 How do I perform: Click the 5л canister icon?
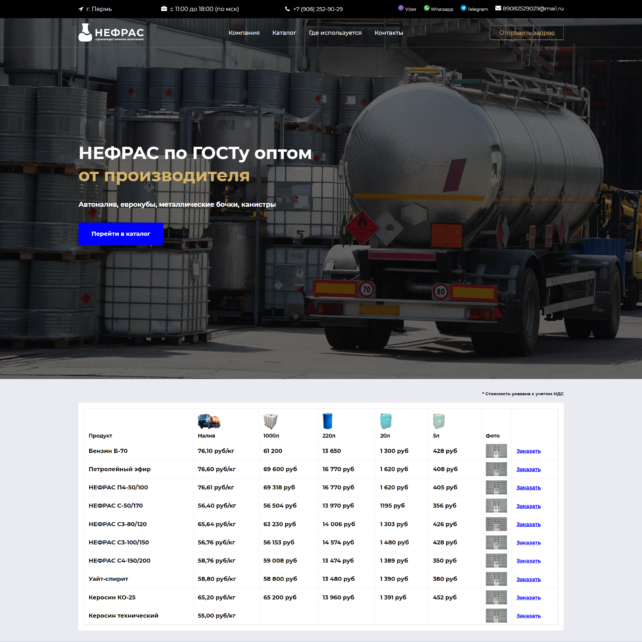click(x=438, y=421)
